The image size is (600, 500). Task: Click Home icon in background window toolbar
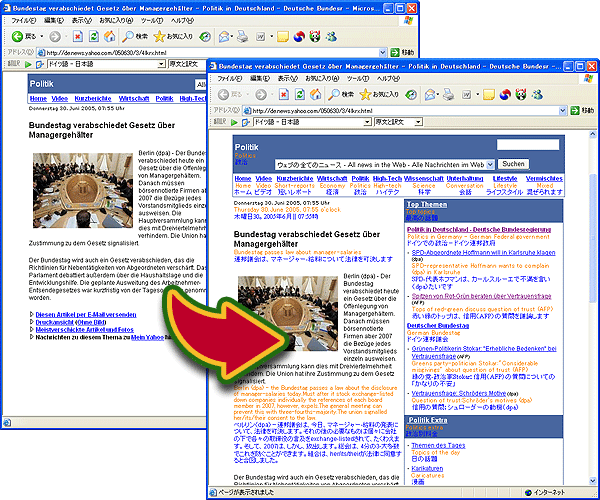point(109,36)
